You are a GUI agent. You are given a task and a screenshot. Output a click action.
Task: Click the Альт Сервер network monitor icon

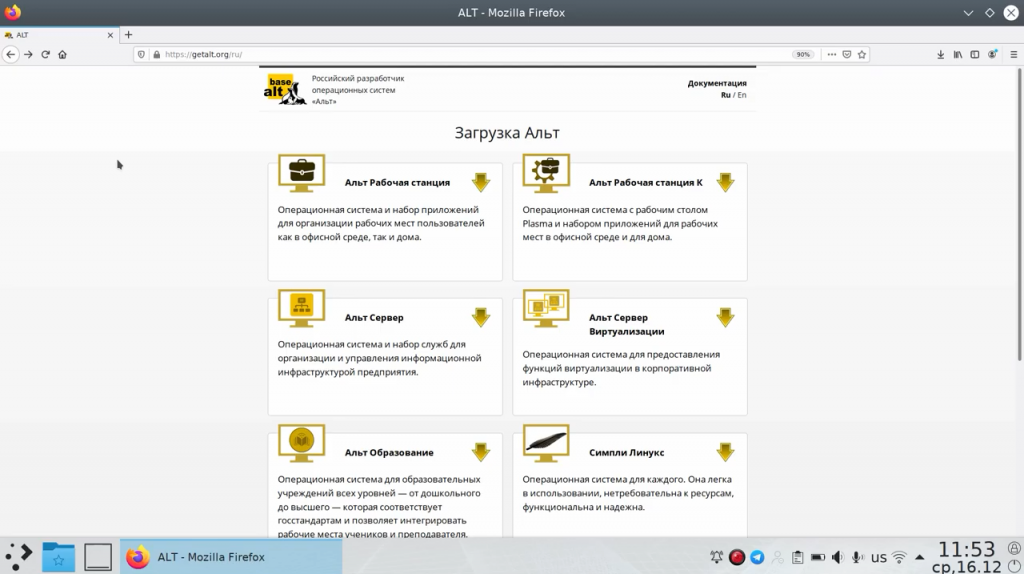pos(302,308)
